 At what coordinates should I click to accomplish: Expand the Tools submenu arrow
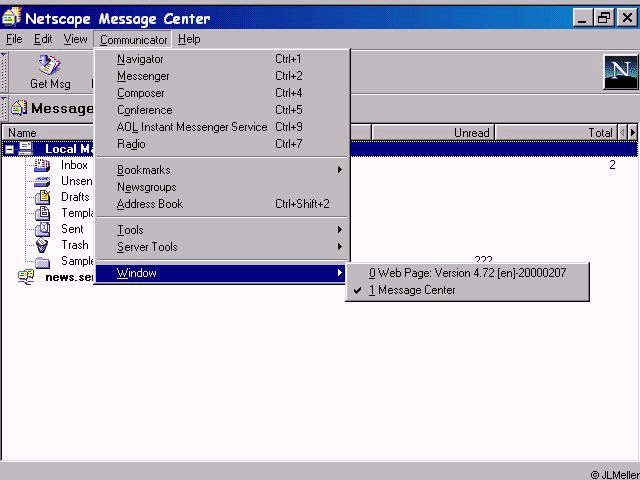(x=340, y=230)
